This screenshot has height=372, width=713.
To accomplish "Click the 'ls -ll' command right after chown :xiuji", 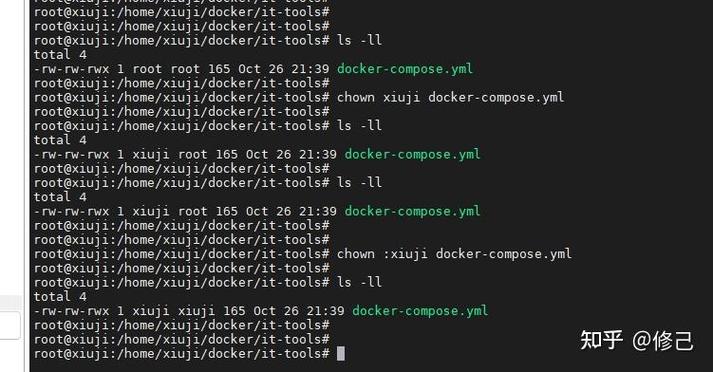I will coord(359,282).
